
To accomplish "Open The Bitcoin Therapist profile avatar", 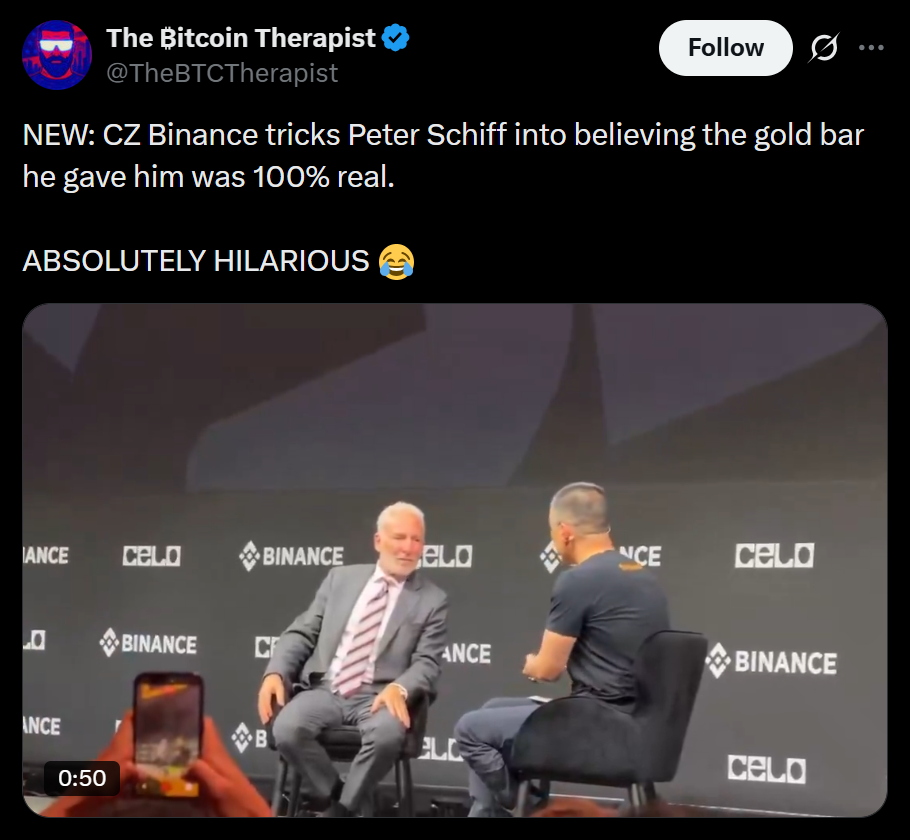I will 57,55.
